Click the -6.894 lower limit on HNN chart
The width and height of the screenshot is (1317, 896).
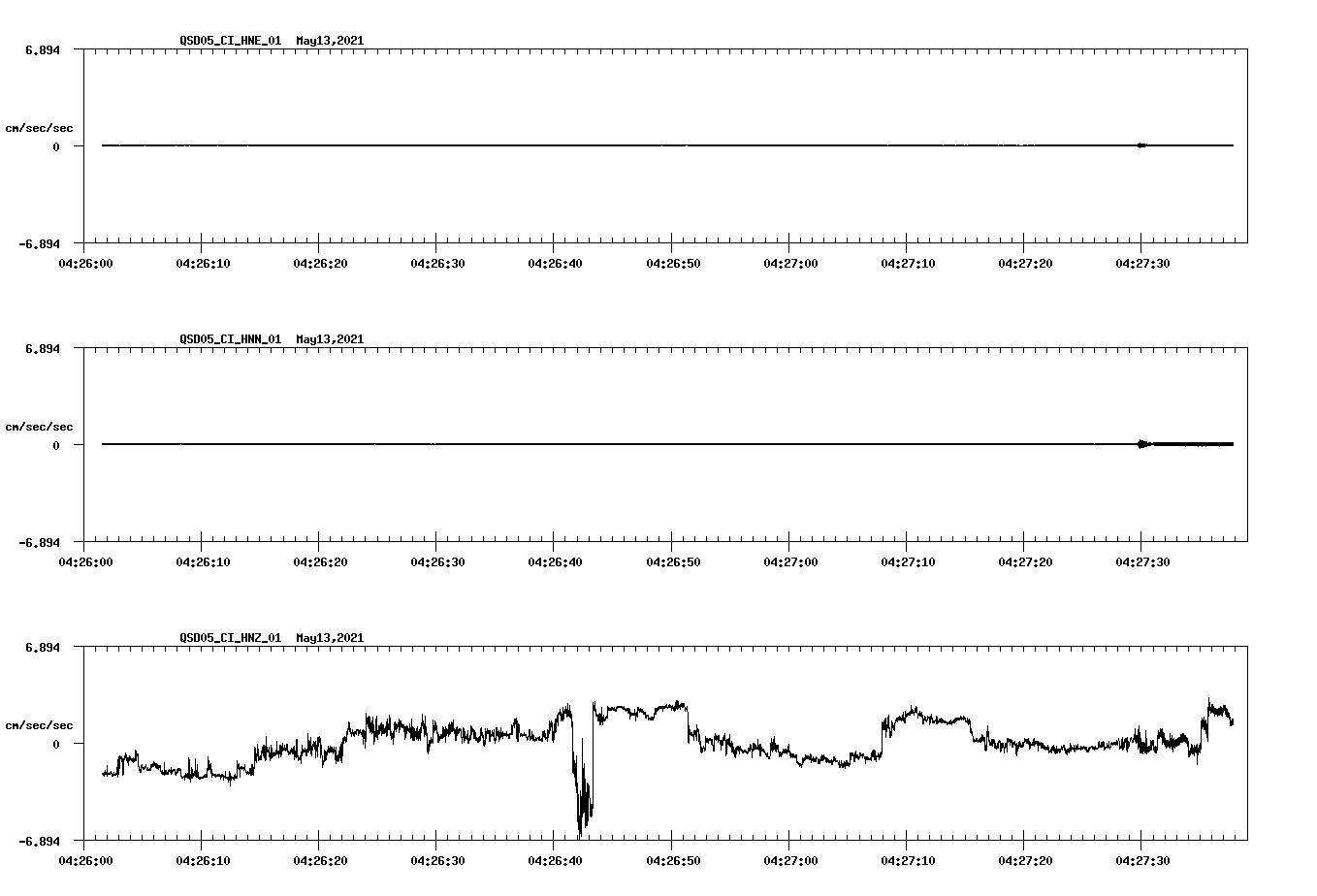click(x=40, y=542)
